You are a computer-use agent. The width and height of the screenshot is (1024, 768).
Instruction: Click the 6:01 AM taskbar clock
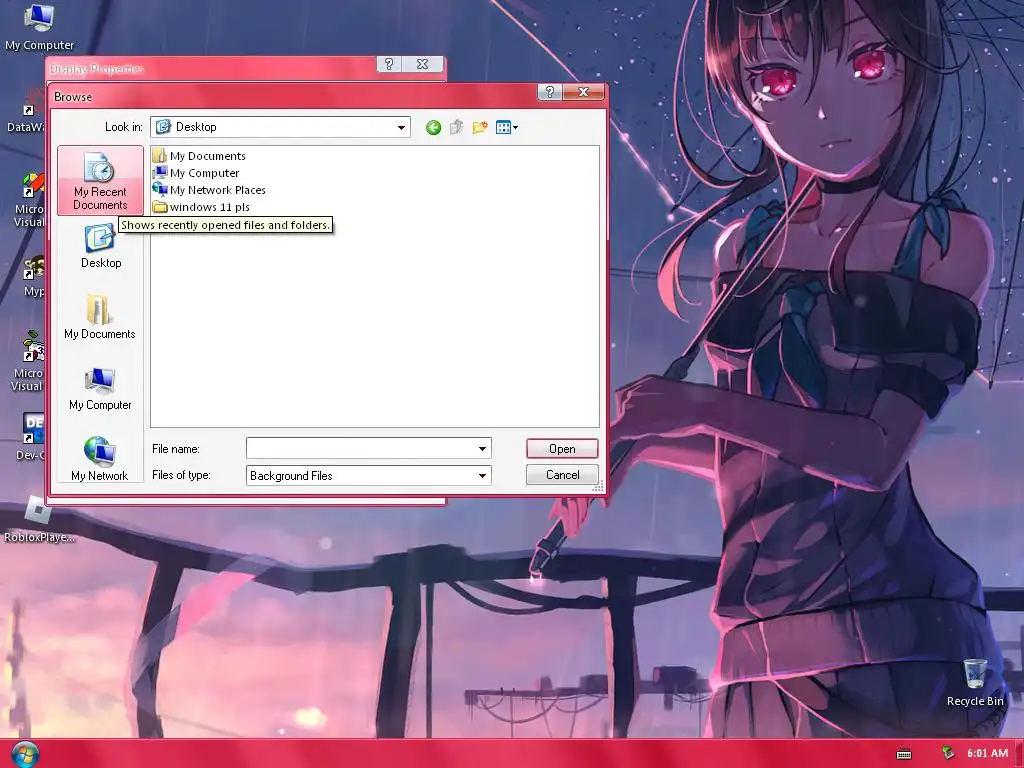987,753
